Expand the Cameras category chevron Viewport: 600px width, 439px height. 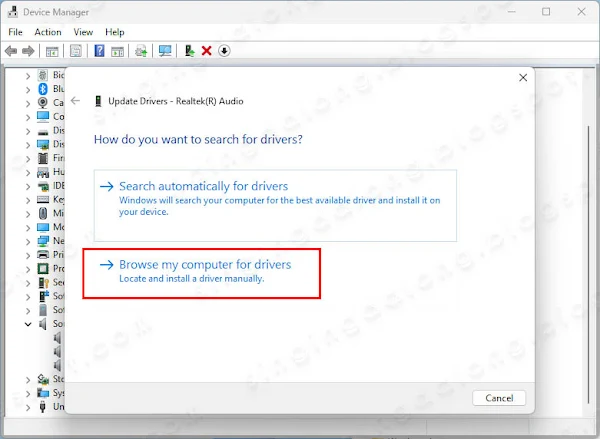(28, 104)
